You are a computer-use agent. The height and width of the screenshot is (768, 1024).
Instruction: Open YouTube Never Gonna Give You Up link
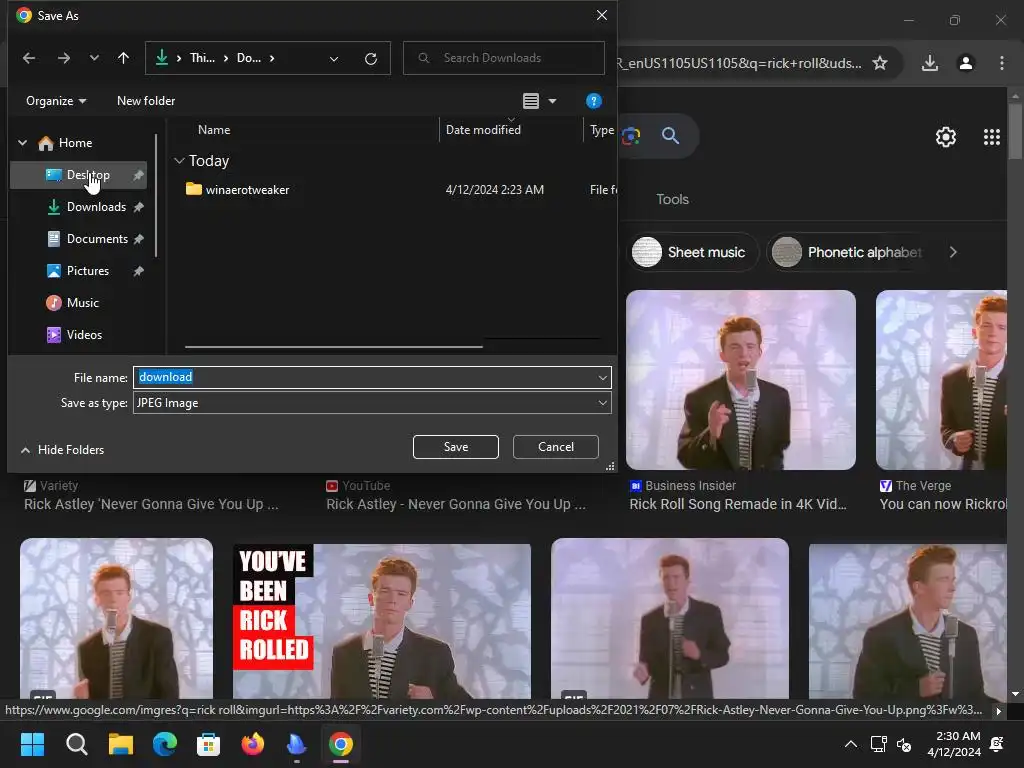point(456,504)
